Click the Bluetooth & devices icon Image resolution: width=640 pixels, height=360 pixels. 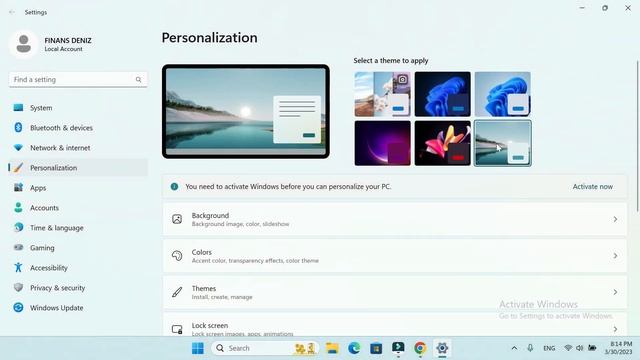coord(18,127)
